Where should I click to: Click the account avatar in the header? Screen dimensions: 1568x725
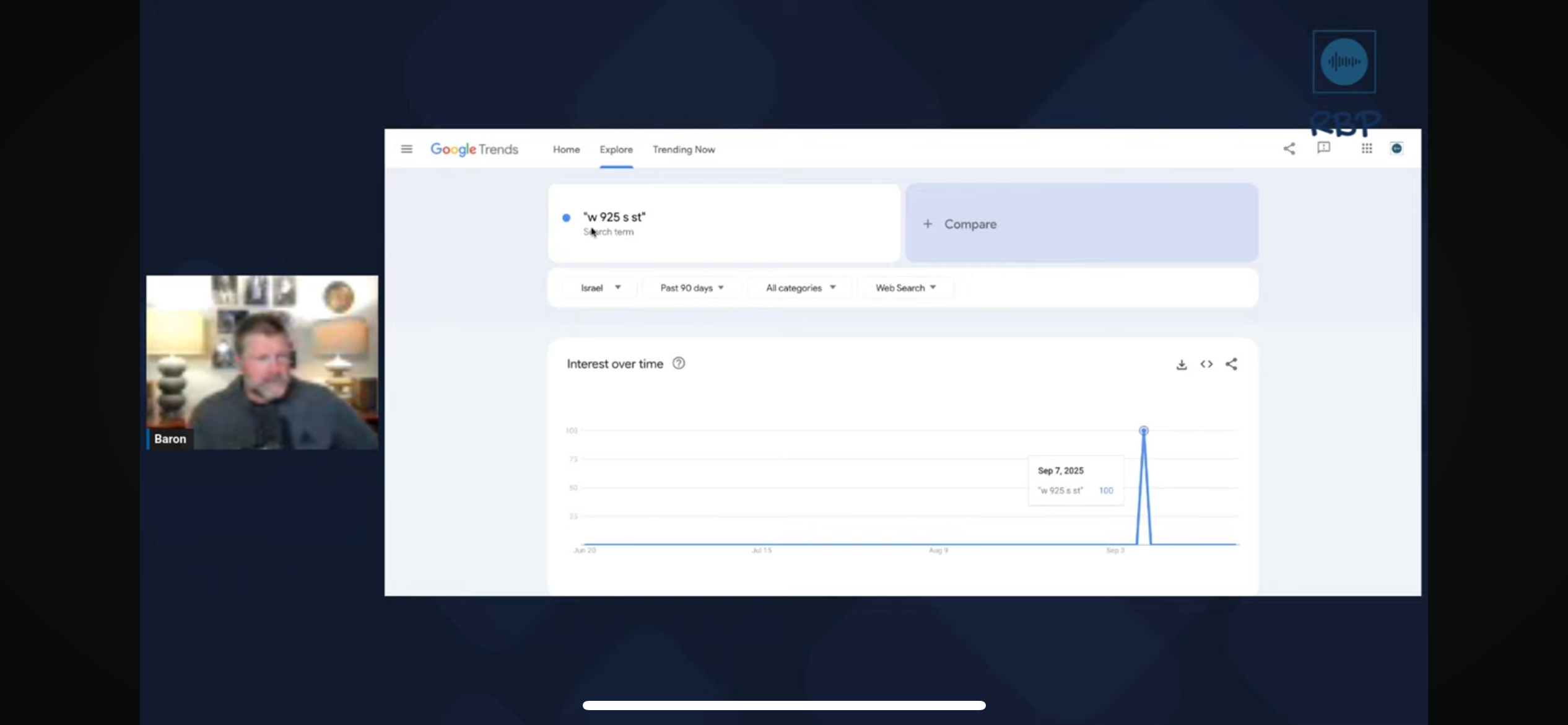[x=1396, y=148]
